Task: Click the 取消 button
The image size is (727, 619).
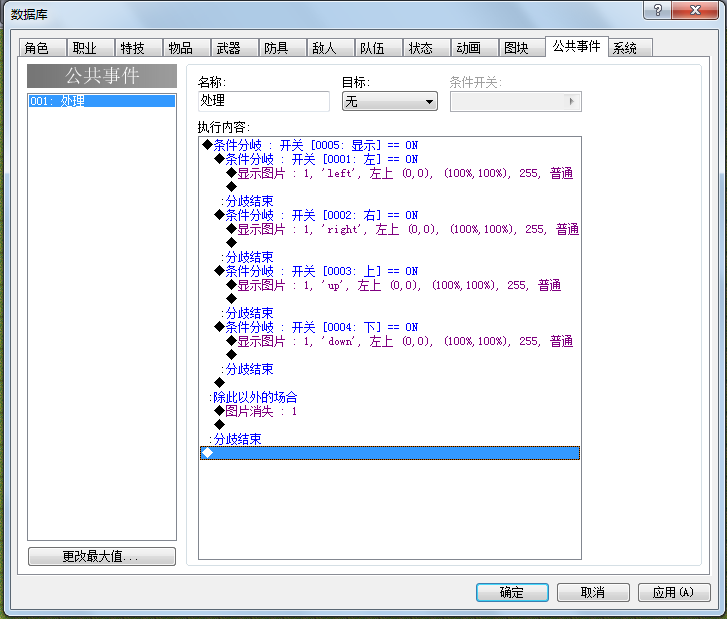Action: tap(593, 592)
